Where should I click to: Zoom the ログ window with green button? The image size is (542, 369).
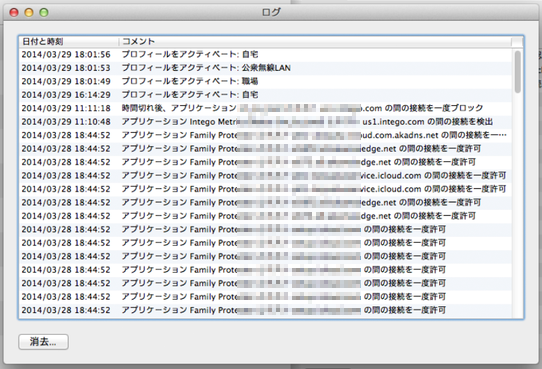44,12
